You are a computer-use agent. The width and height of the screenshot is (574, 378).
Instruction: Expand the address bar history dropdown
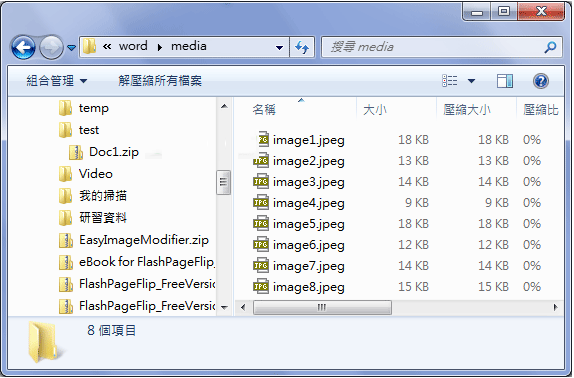[279, 47]
